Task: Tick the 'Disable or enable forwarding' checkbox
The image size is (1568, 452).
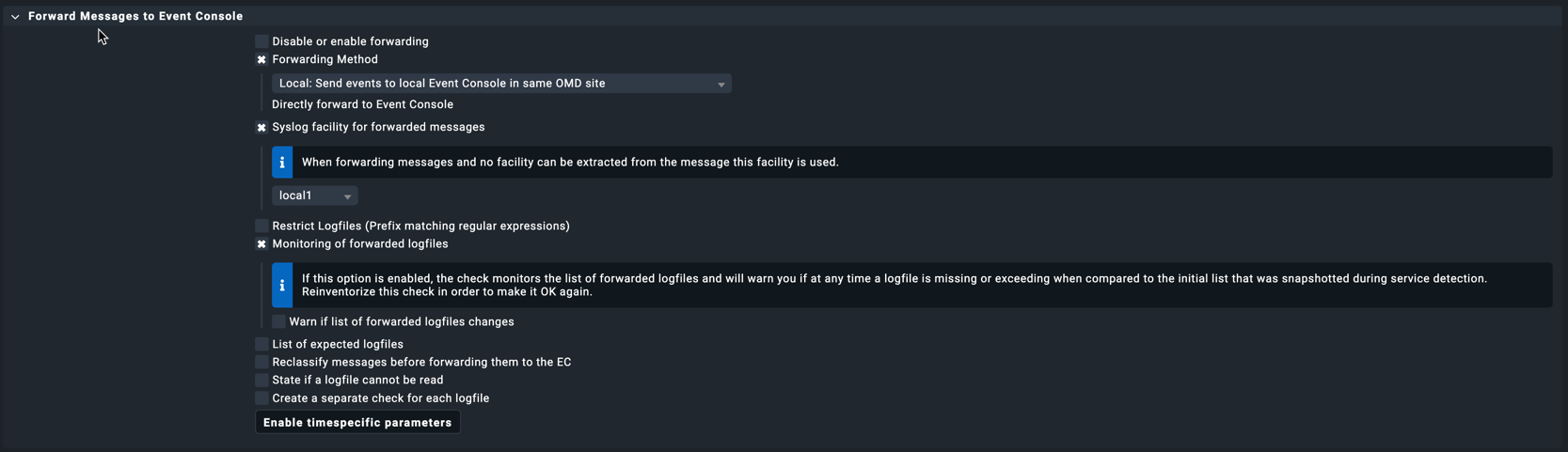Action: tap(261, 41)
